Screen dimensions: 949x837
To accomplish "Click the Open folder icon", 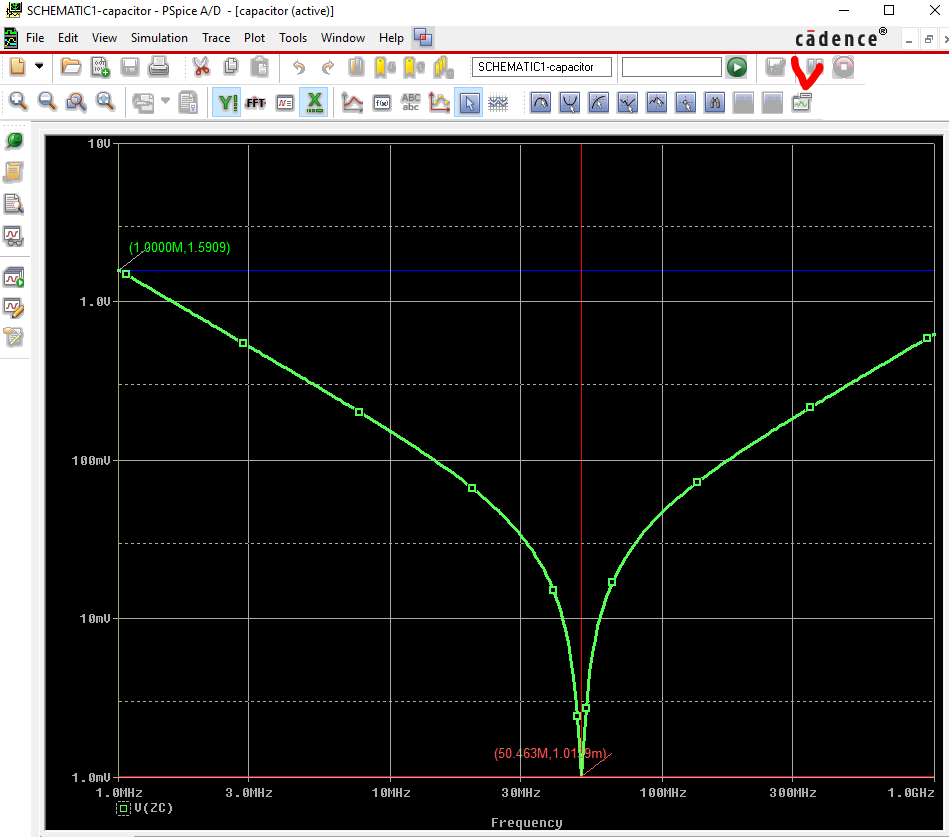I will pos(71,67).
